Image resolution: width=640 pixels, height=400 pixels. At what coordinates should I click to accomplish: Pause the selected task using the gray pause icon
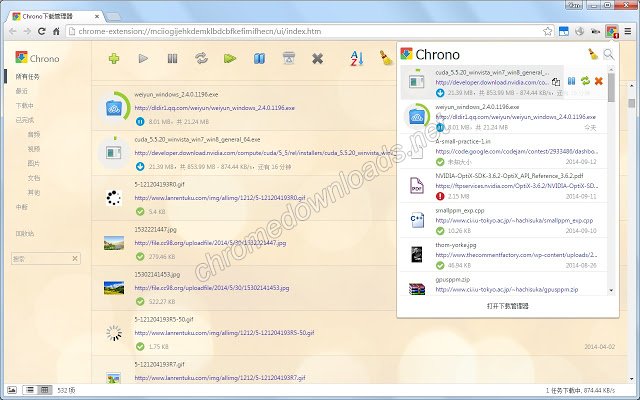[172, 59]
